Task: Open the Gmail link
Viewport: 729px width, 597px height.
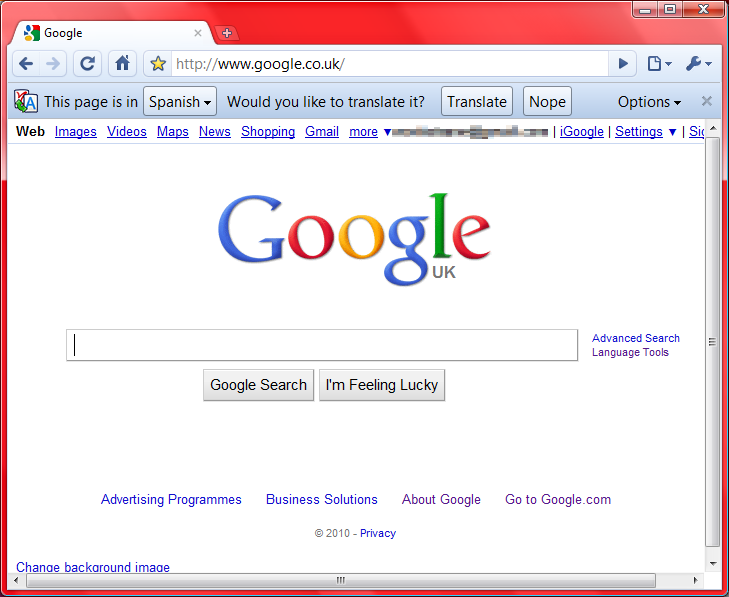Action: [322, 132]
